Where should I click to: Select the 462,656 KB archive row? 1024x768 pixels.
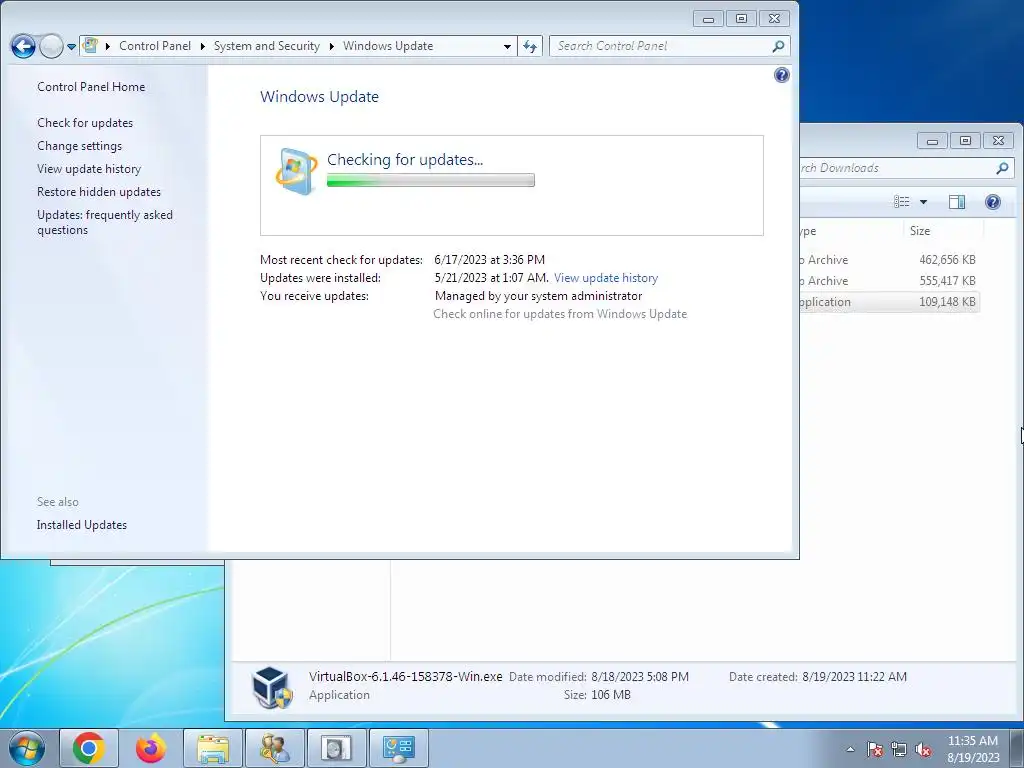coord(889,260)
